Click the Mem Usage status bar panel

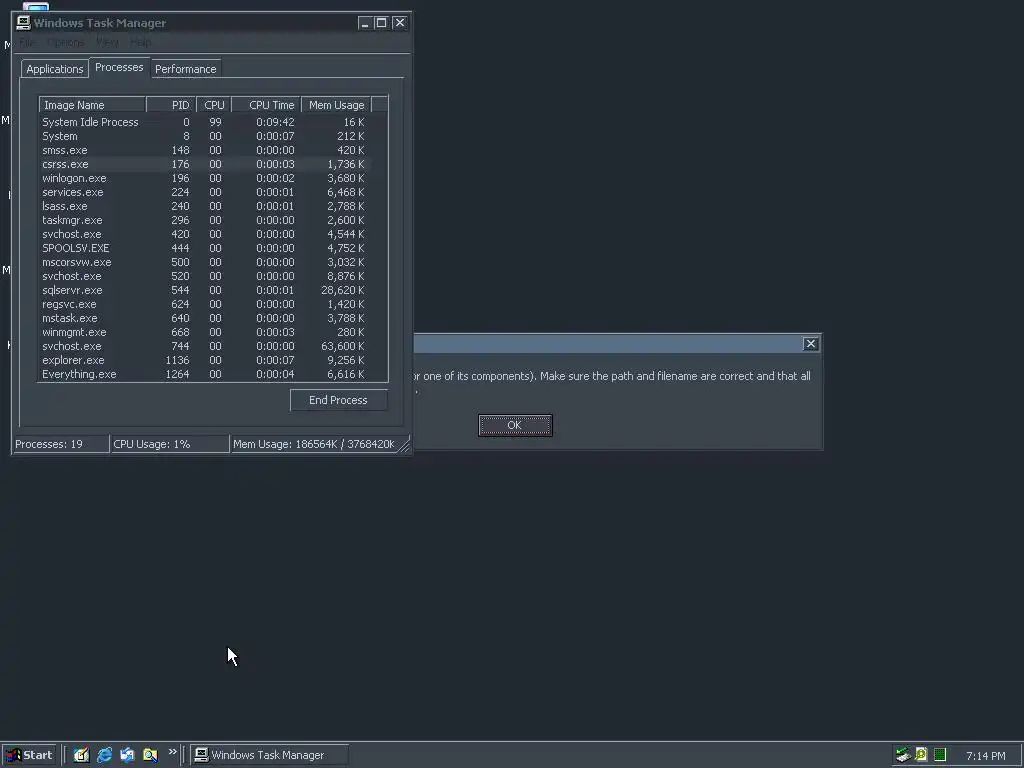pos(314,444)
